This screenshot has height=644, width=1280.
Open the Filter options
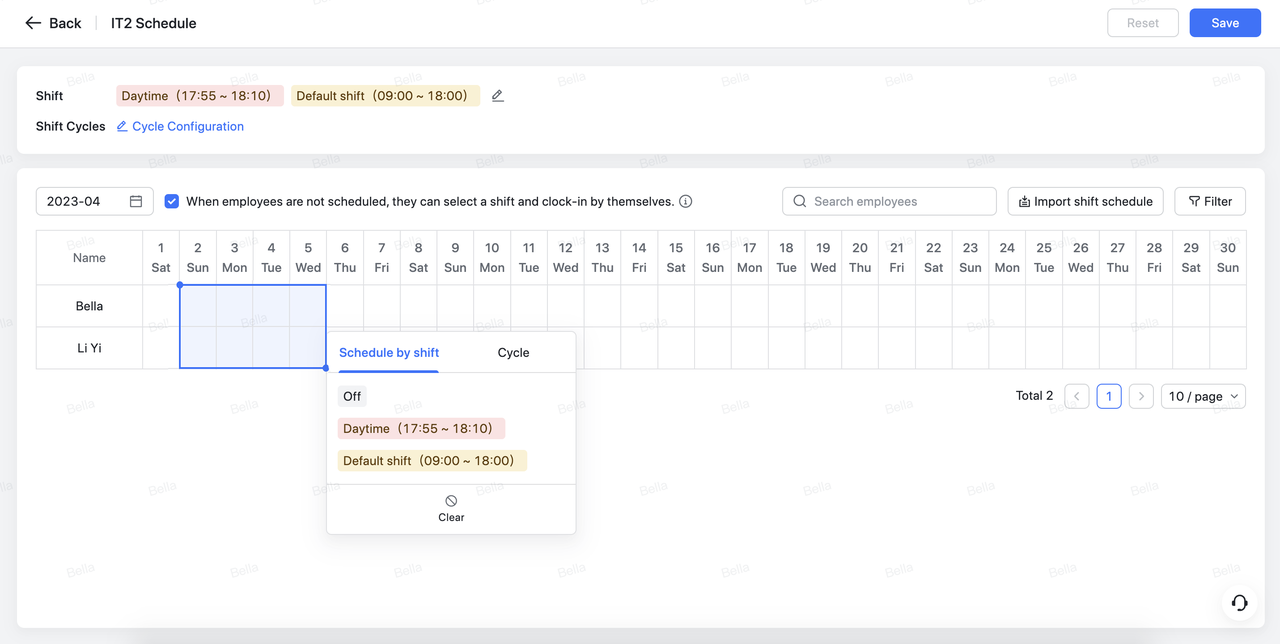[x=1210, y=201]
